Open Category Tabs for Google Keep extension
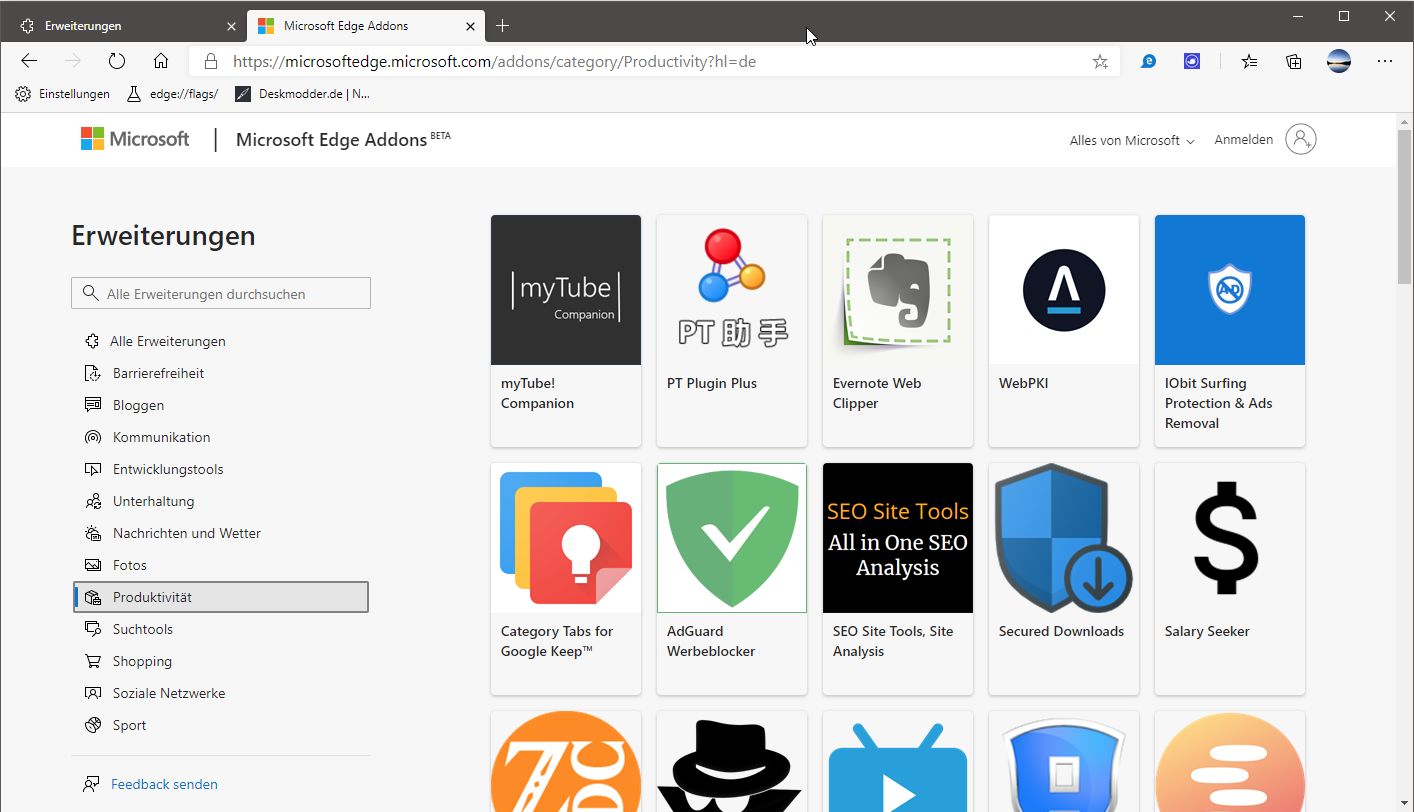The width and height of the screenshot is (1414, 812). click(566, 579)
